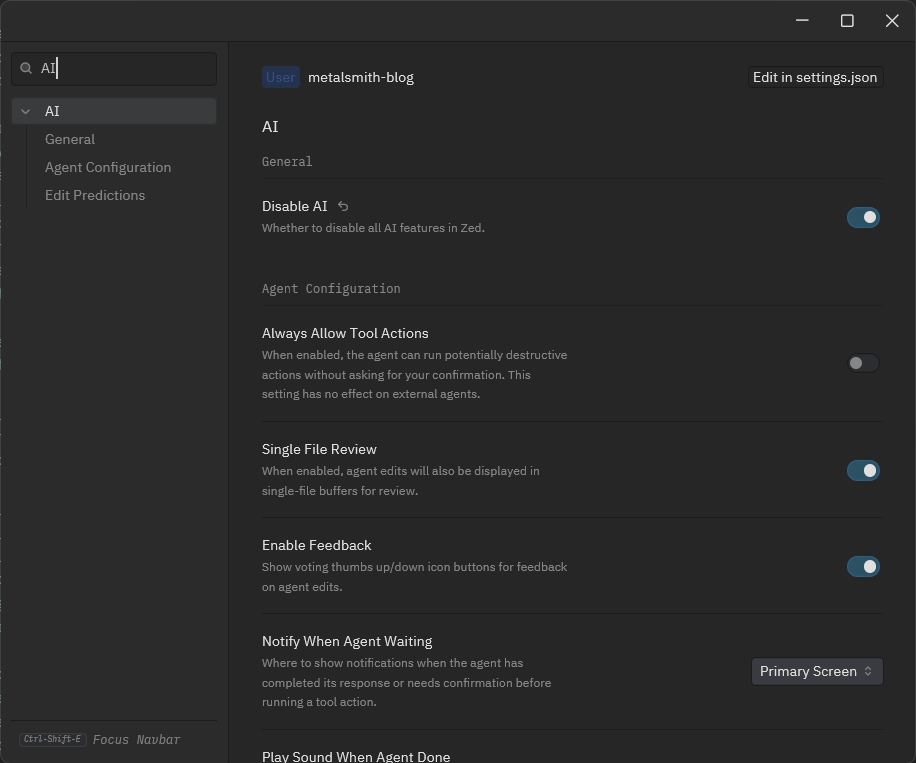Enable Always Allow Tool Actions
The height and width of the screenshot is (763, 916).
[862, 363]
